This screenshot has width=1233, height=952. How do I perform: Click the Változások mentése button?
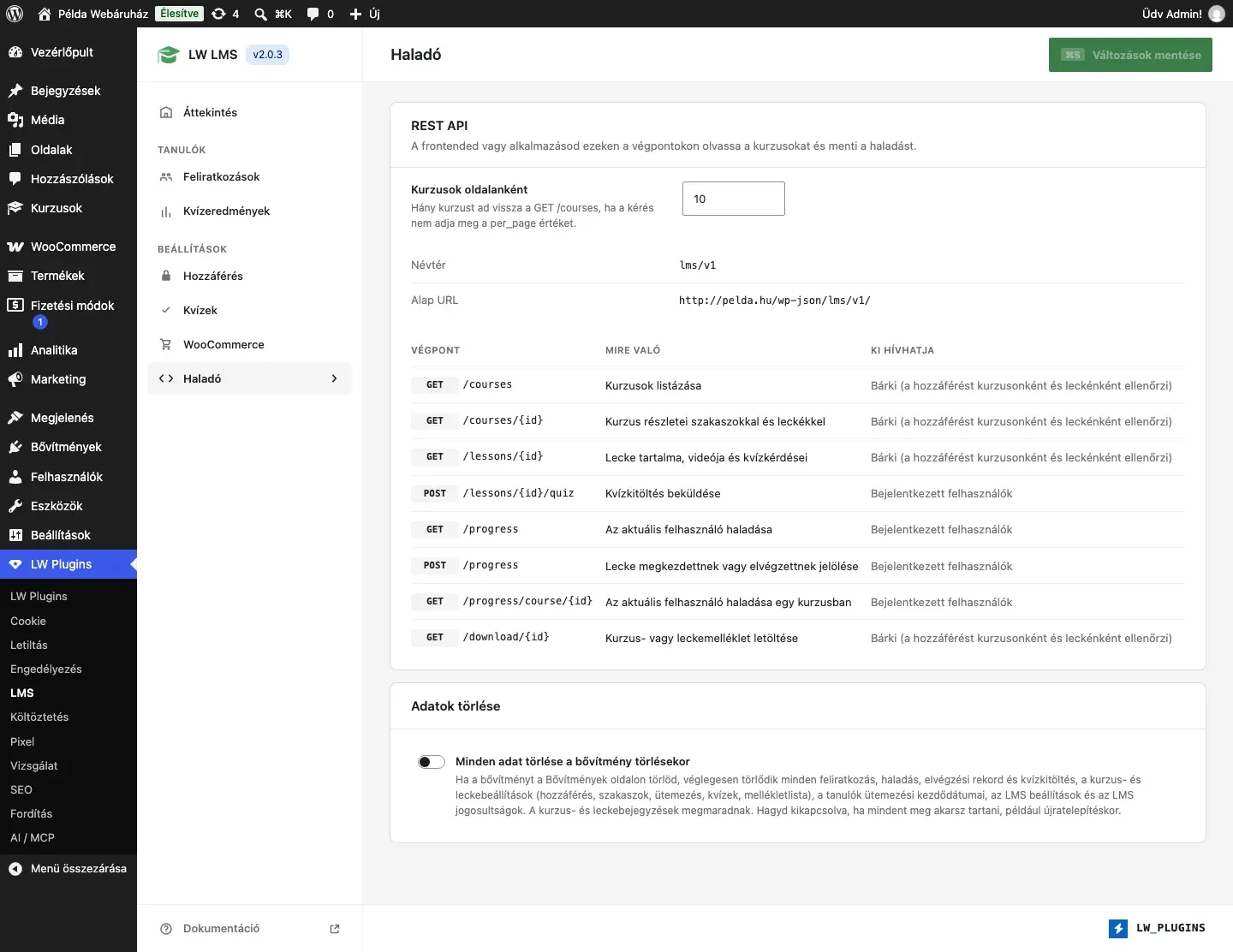(1130, 55)
